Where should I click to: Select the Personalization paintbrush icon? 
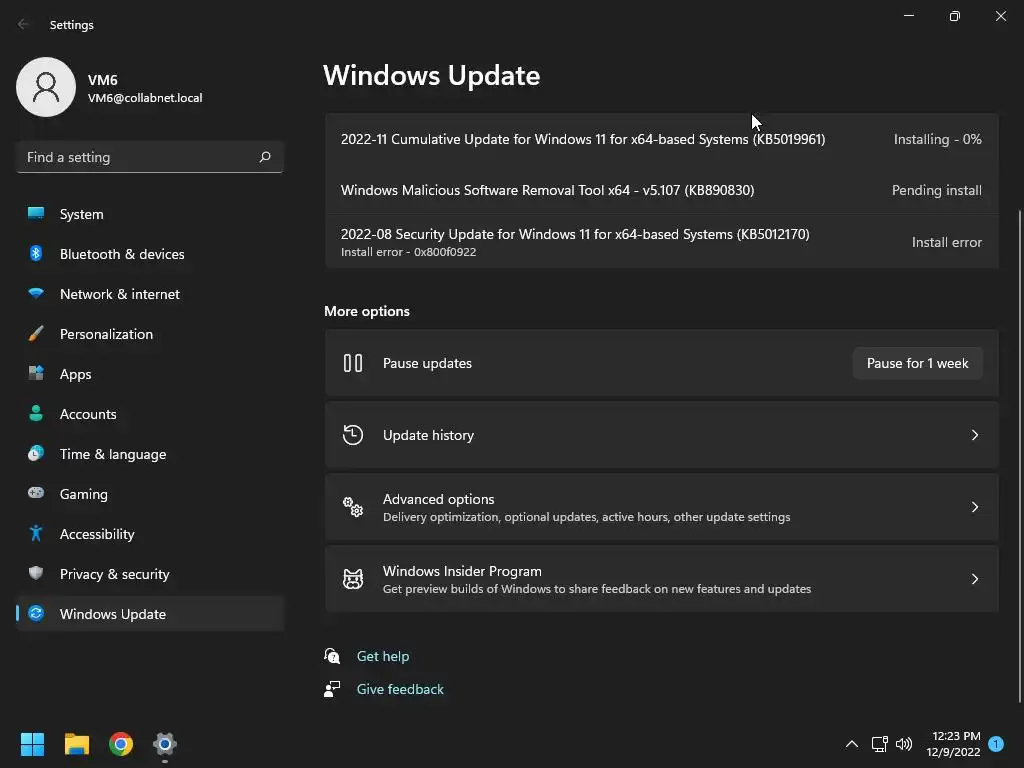[36, 334]
